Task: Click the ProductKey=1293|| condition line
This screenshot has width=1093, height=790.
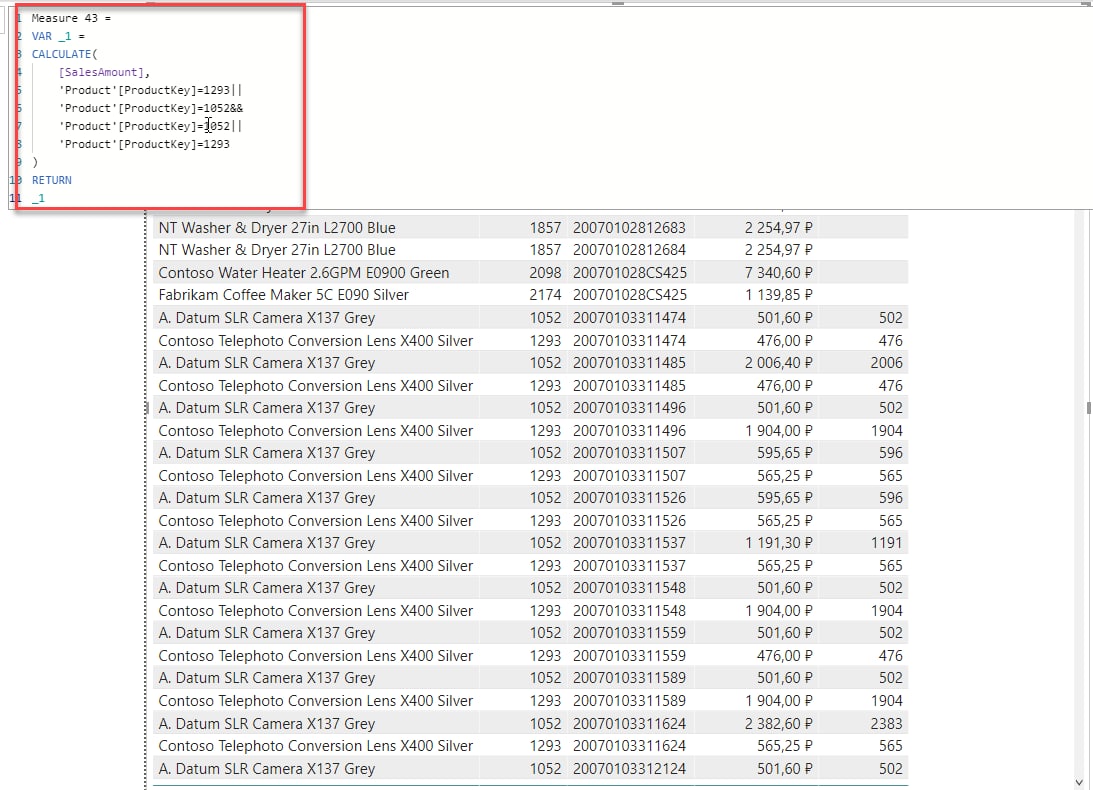Action: (x=151, y=91)
